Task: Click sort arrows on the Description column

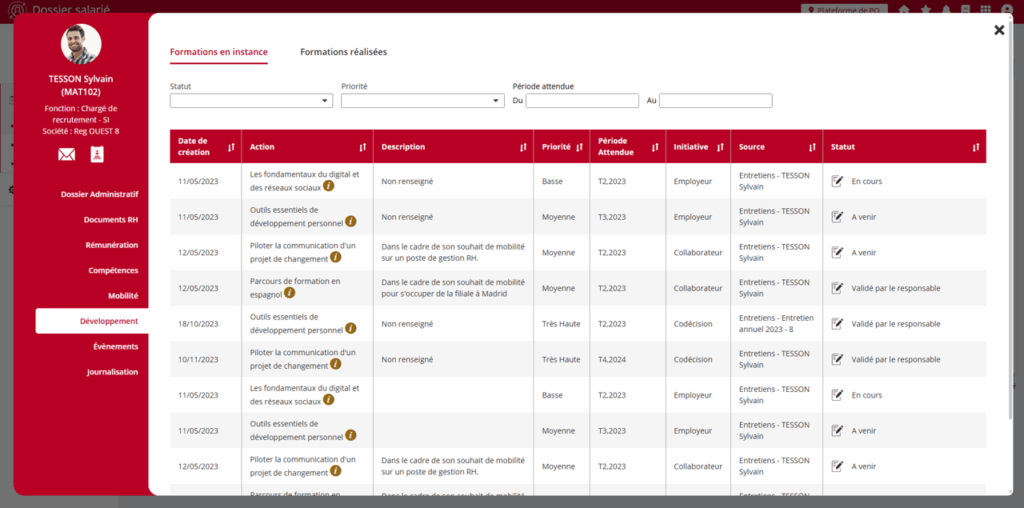Action: click(x=522, y=147)
